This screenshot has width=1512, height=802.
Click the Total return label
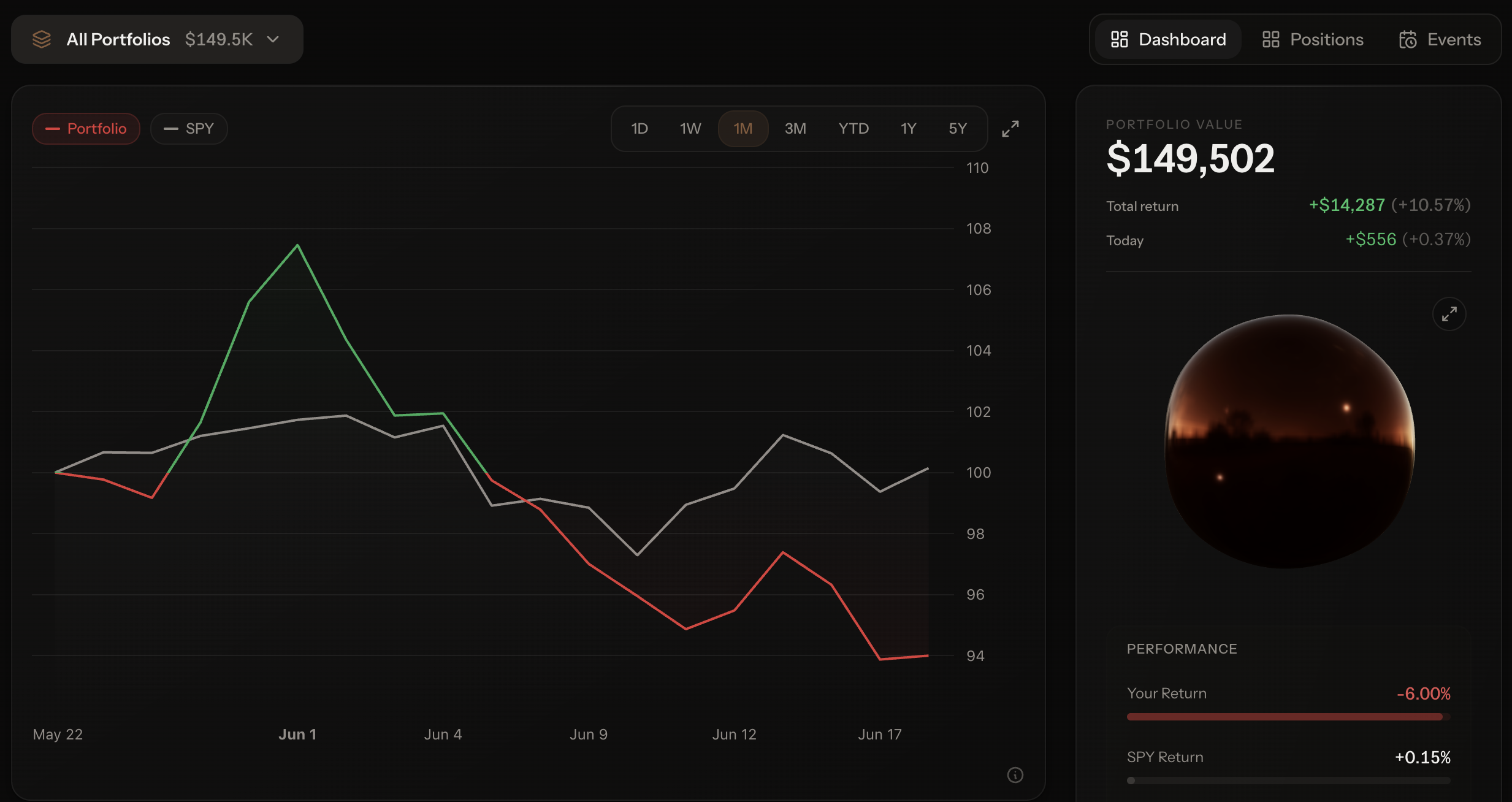(1142, 206)
